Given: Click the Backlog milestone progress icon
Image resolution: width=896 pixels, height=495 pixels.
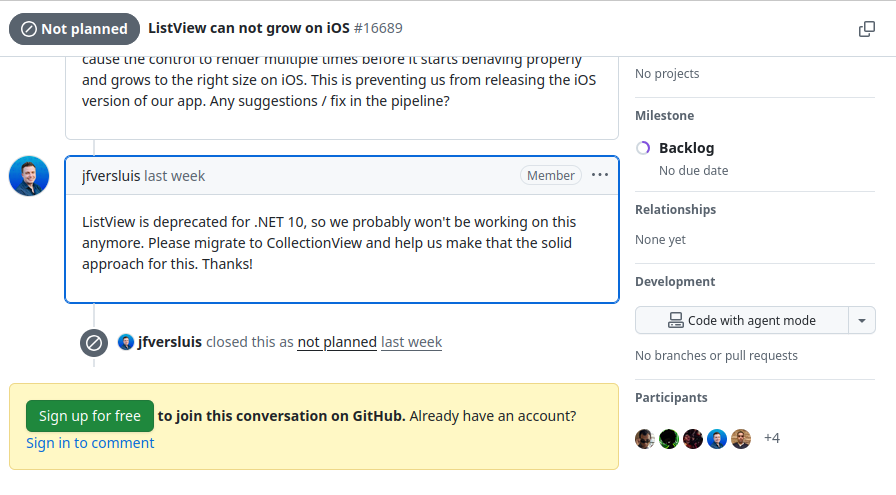Looking at the screenshot, I should click(643, 148).
